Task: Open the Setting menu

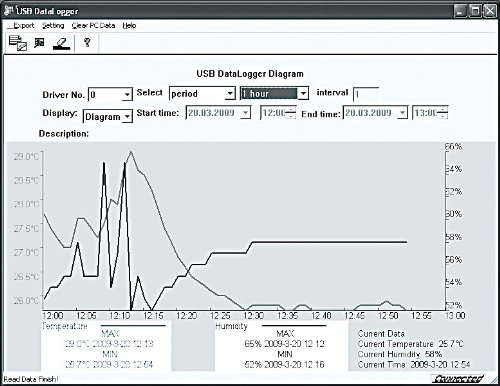Action: pos(53,26)
